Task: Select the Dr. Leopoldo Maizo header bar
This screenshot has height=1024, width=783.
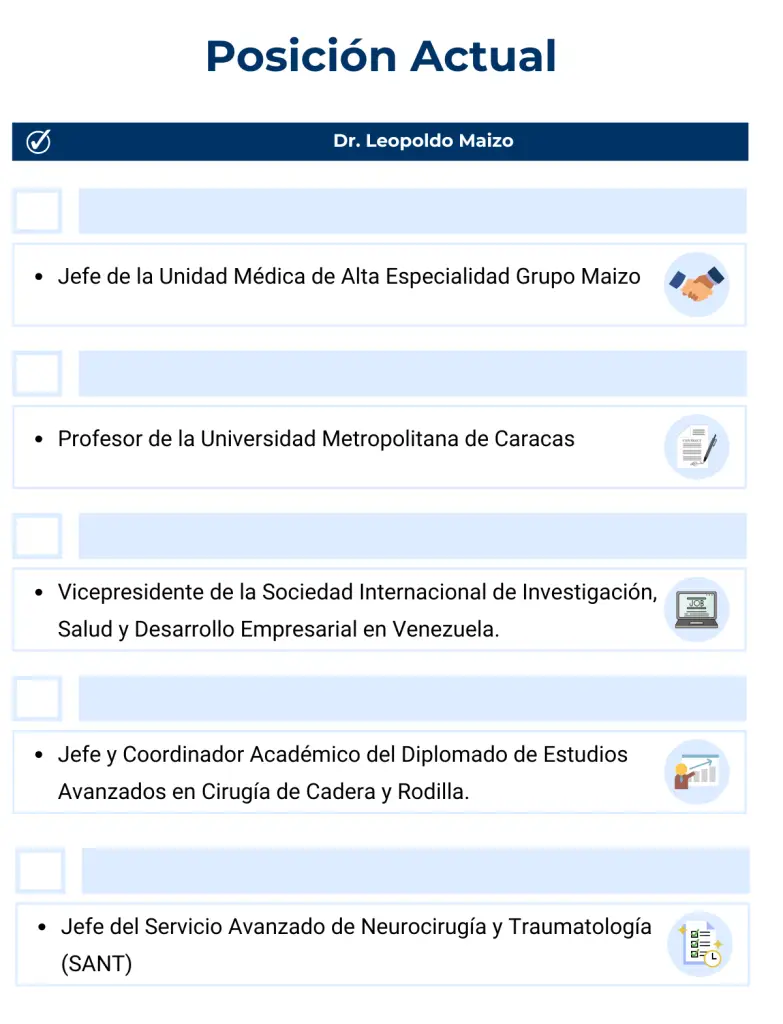Action: [x=423, y=142]
